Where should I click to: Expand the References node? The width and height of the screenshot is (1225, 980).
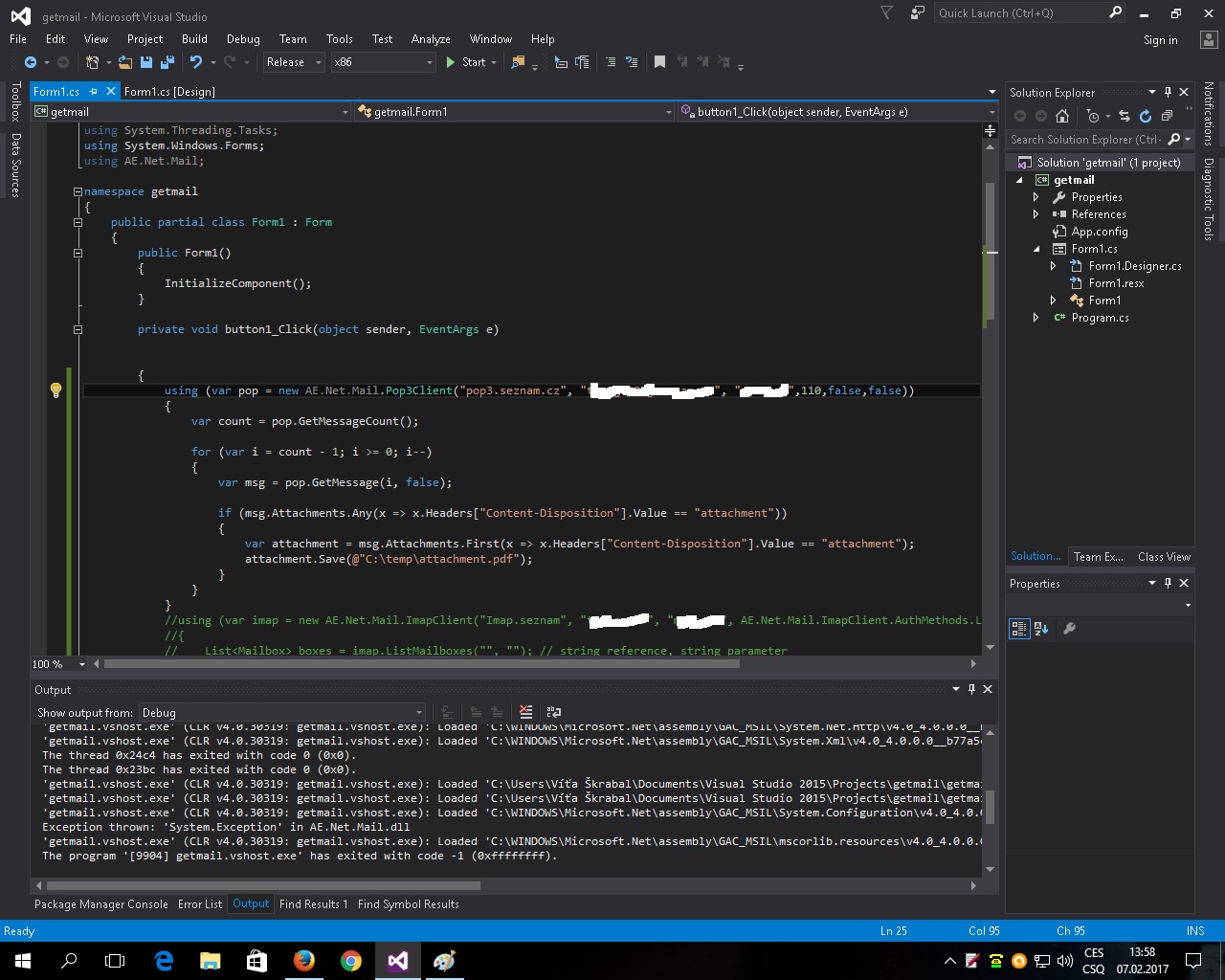click(x=1036, y=214)
